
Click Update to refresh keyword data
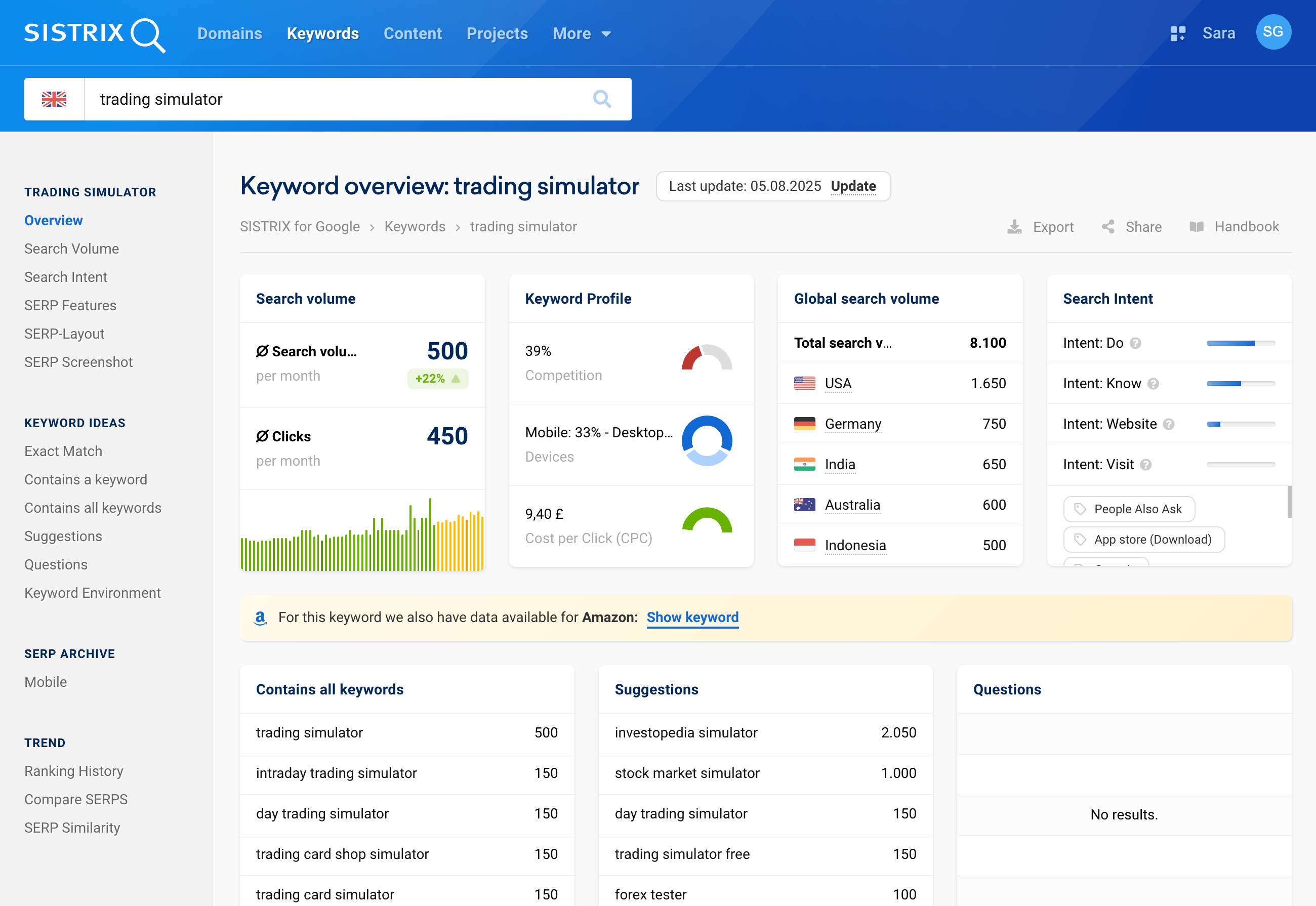[854, 186]
